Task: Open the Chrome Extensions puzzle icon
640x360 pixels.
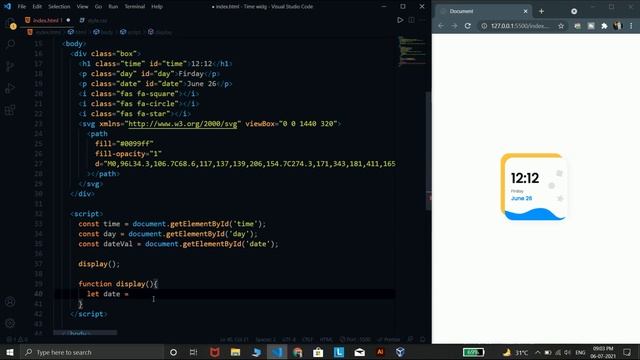Action: point(604,26)
